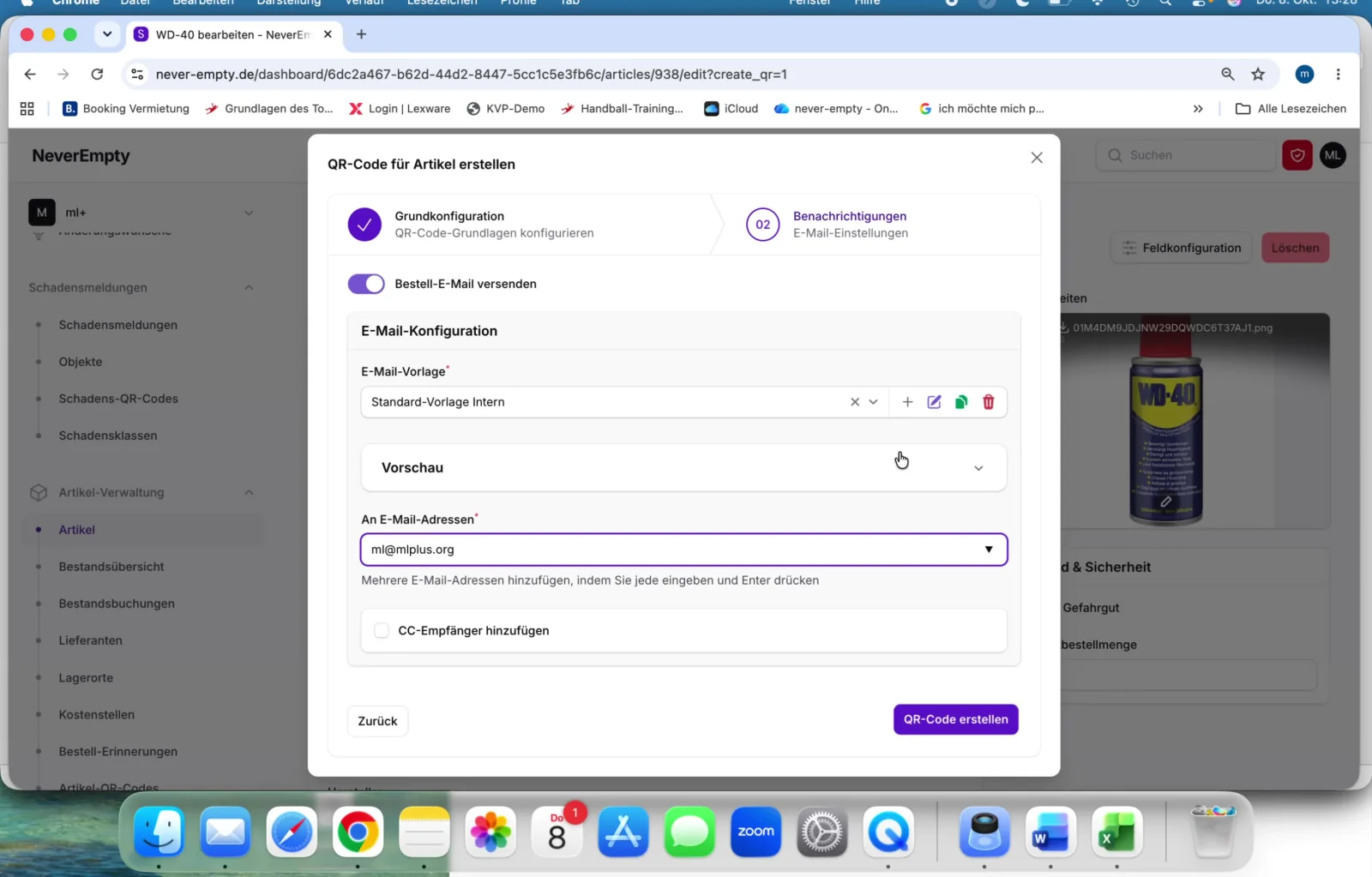The width and height of the screenshot is (1372, 877).
Task: Duplicate the selected e-mail template
Action: point(961,402)
